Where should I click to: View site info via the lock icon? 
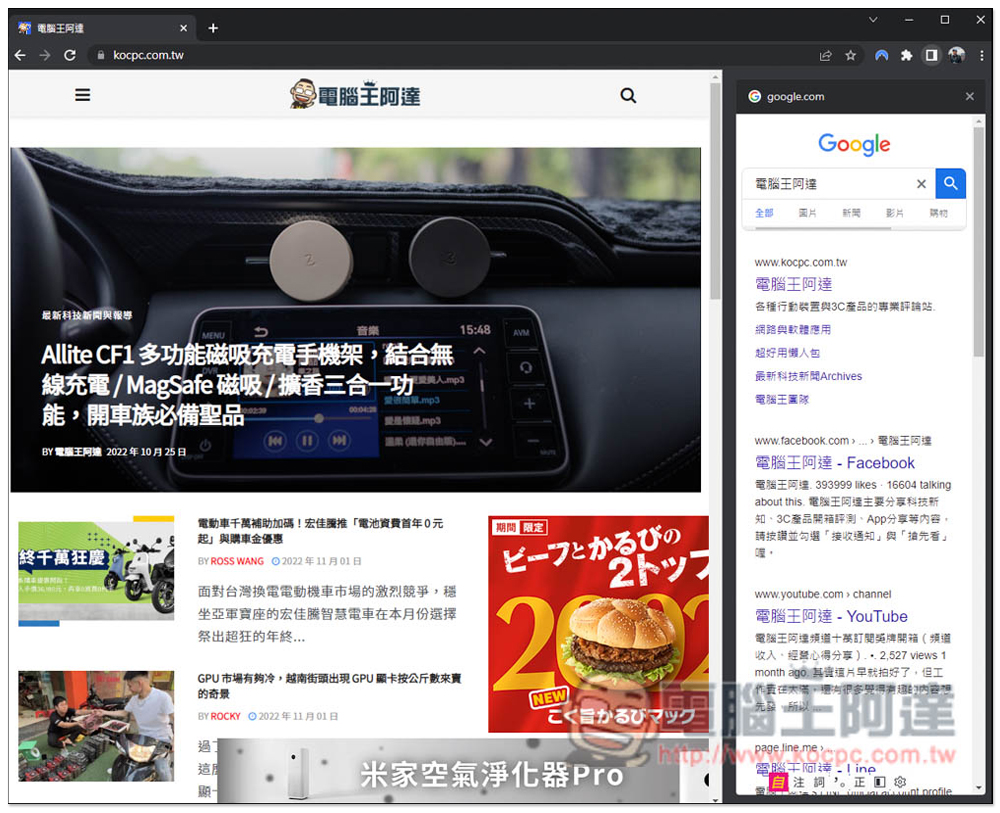[101, 55]
